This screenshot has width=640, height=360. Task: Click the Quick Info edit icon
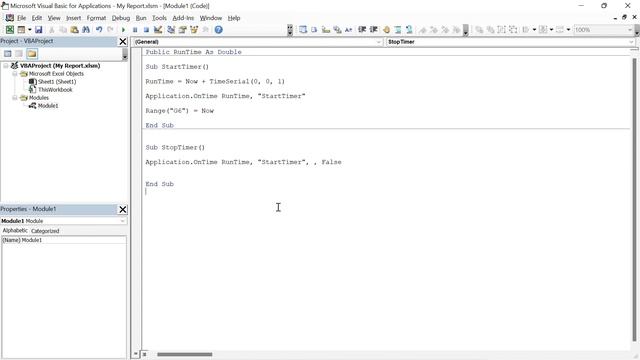[325, 30]
